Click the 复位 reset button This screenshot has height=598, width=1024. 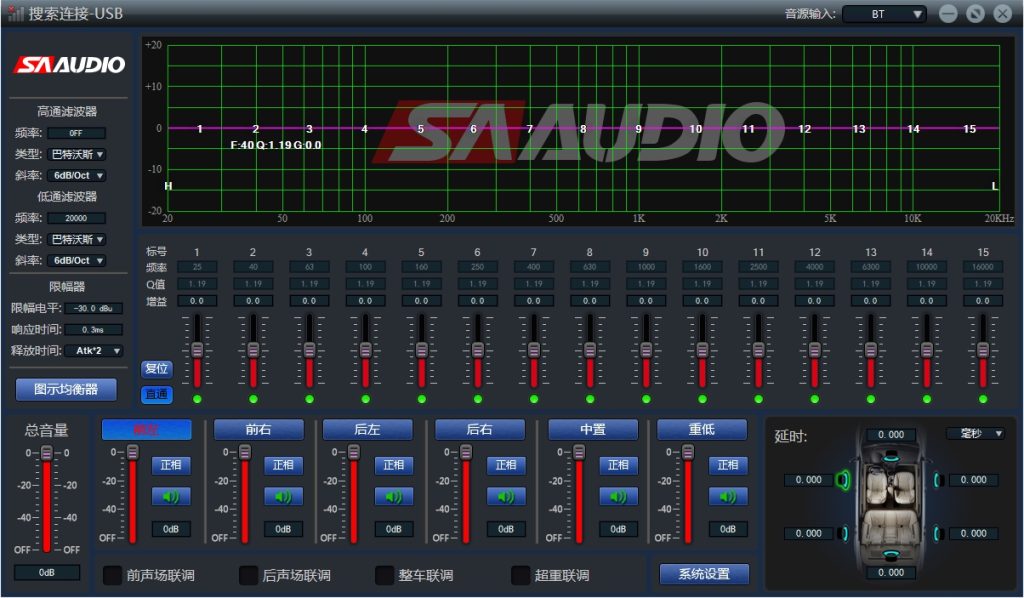click(x=157, y=369)
